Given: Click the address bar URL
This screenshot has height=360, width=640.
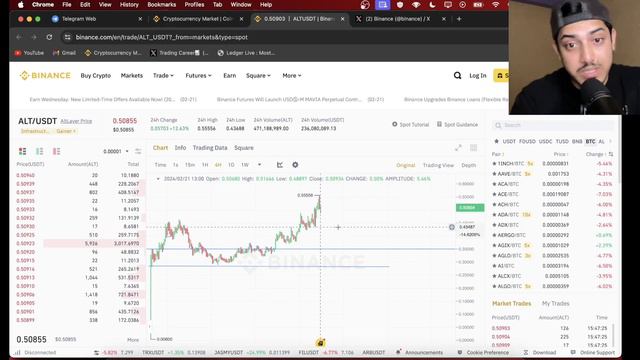Looking at the screenshot, I should click(162, 37).
